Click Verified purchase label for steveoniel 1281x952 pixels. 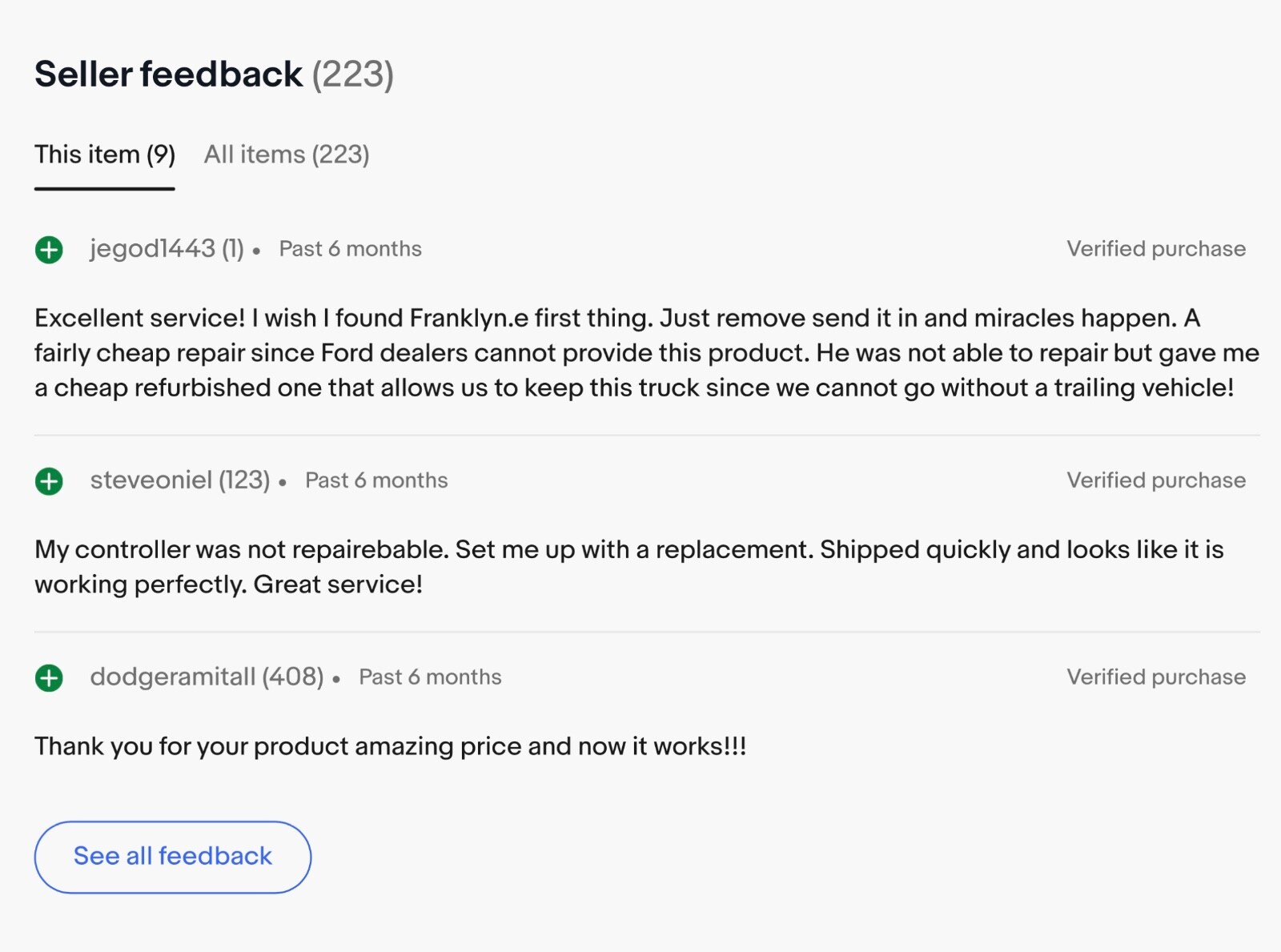click(x=1155, y=480)
